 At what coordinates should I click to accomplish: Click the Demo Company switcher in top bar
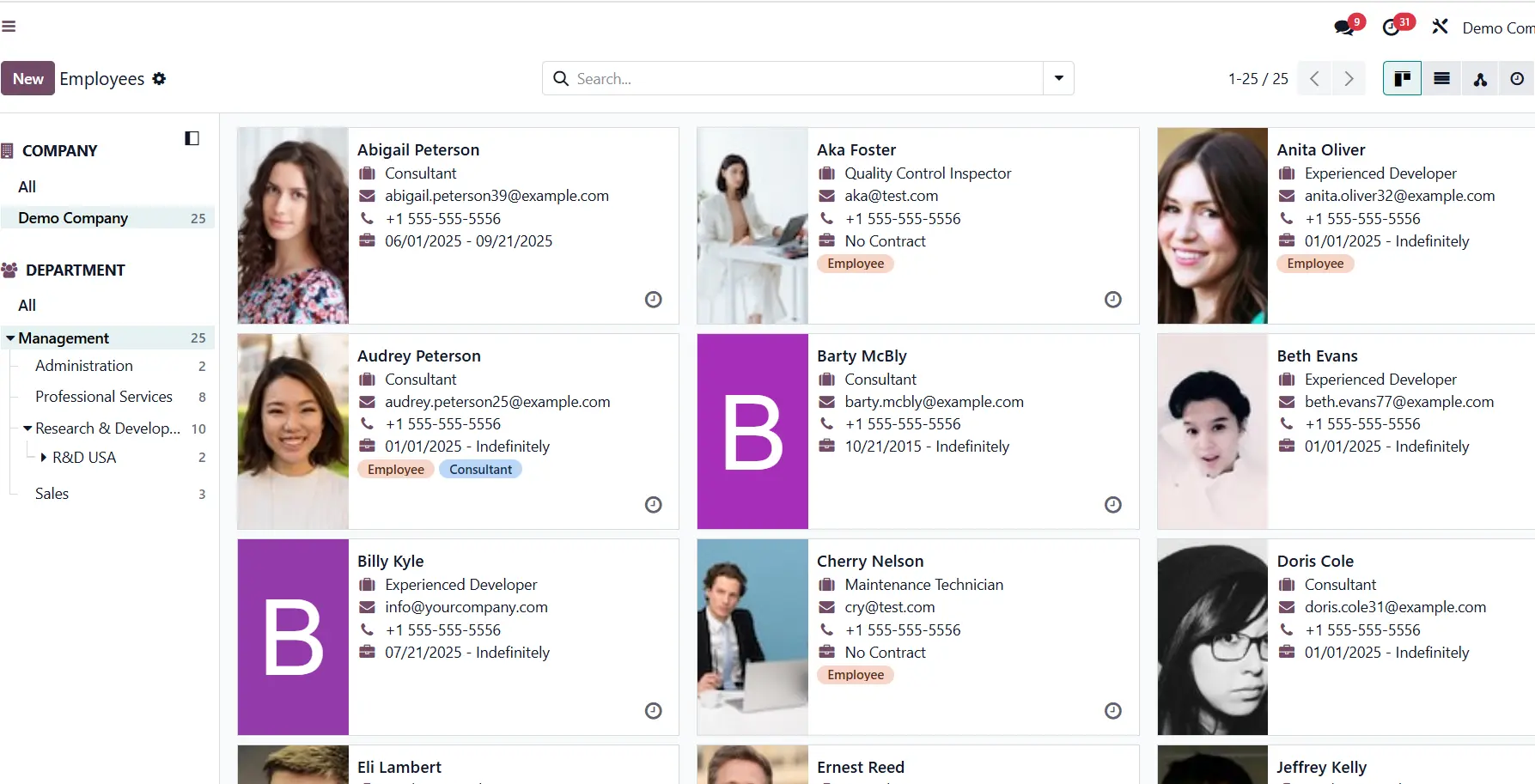[1498, 28]
